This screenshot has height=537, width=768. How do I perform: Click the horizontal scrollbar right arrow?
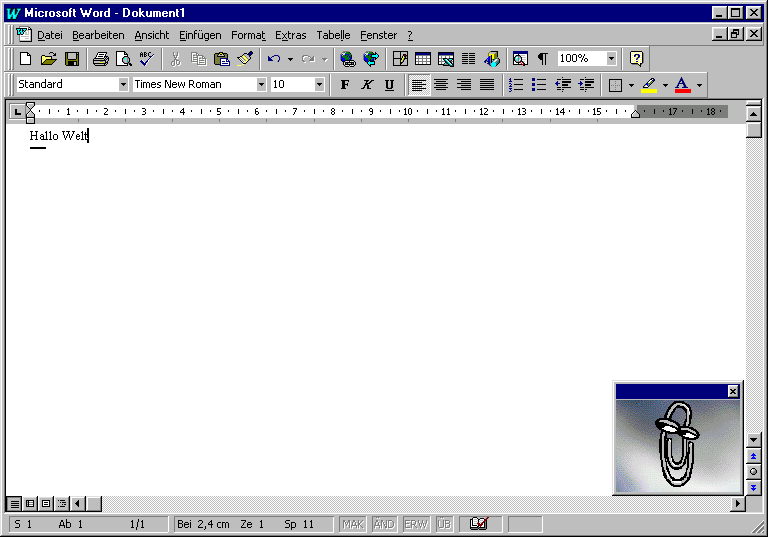(x=738, y=503)
